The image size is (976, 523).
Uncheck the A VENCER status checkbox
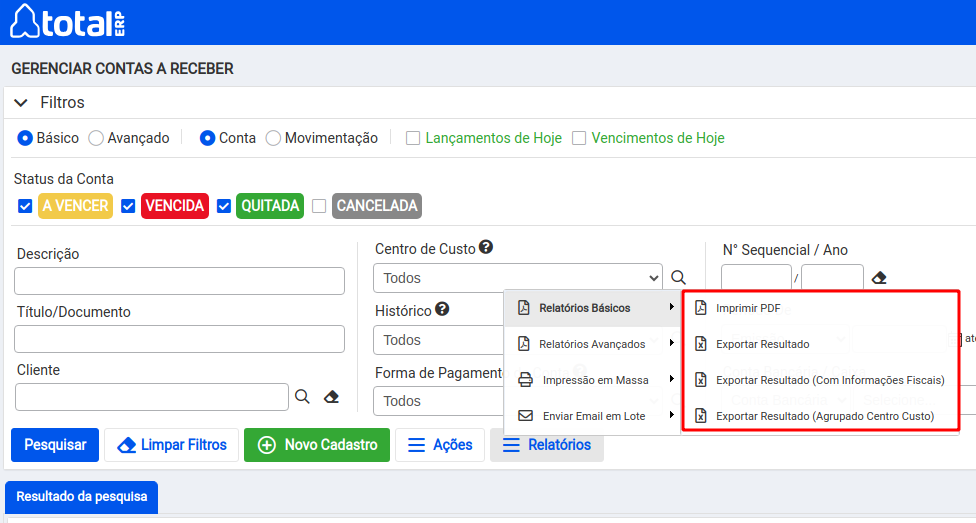click(25, 206)
